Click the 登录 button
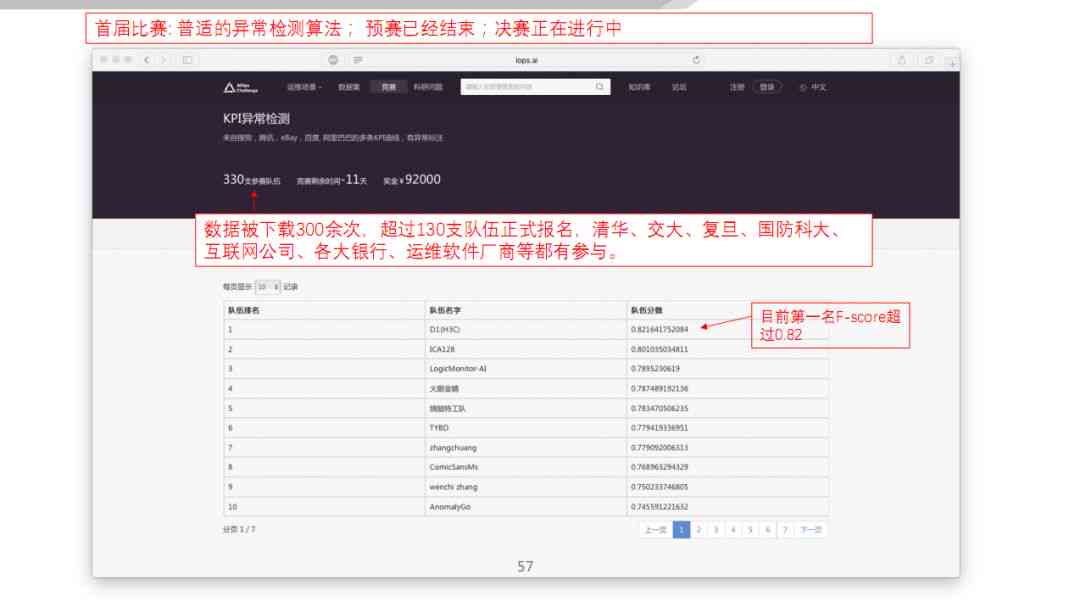Screen dimensions: 1080x607 (x=767, y=87)
